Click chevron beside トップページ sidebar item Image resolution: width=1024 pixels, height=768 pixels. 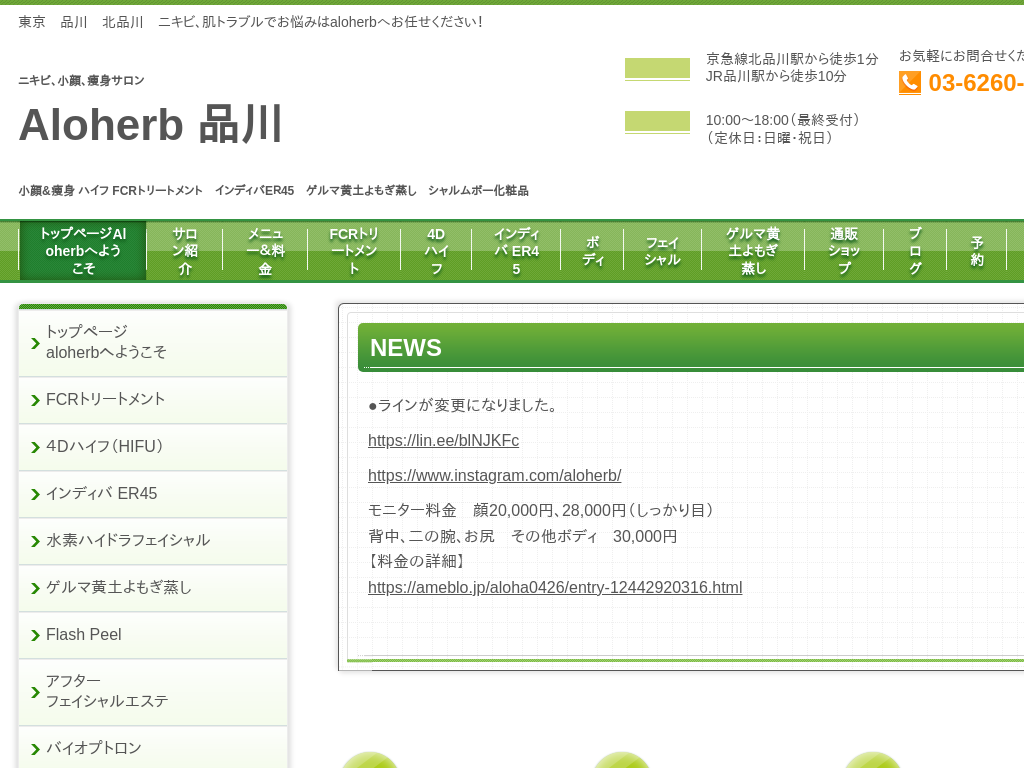click(35, 343)
